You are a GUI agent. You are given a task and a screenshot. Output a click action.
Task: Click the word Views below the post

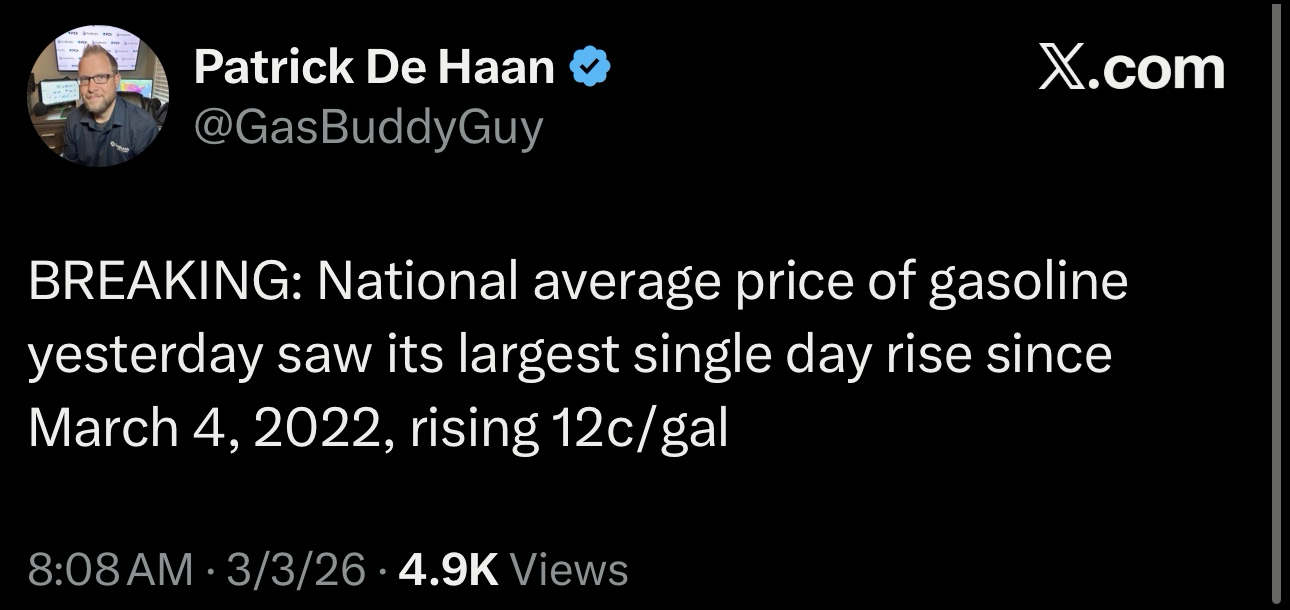[x=568, y=569]
